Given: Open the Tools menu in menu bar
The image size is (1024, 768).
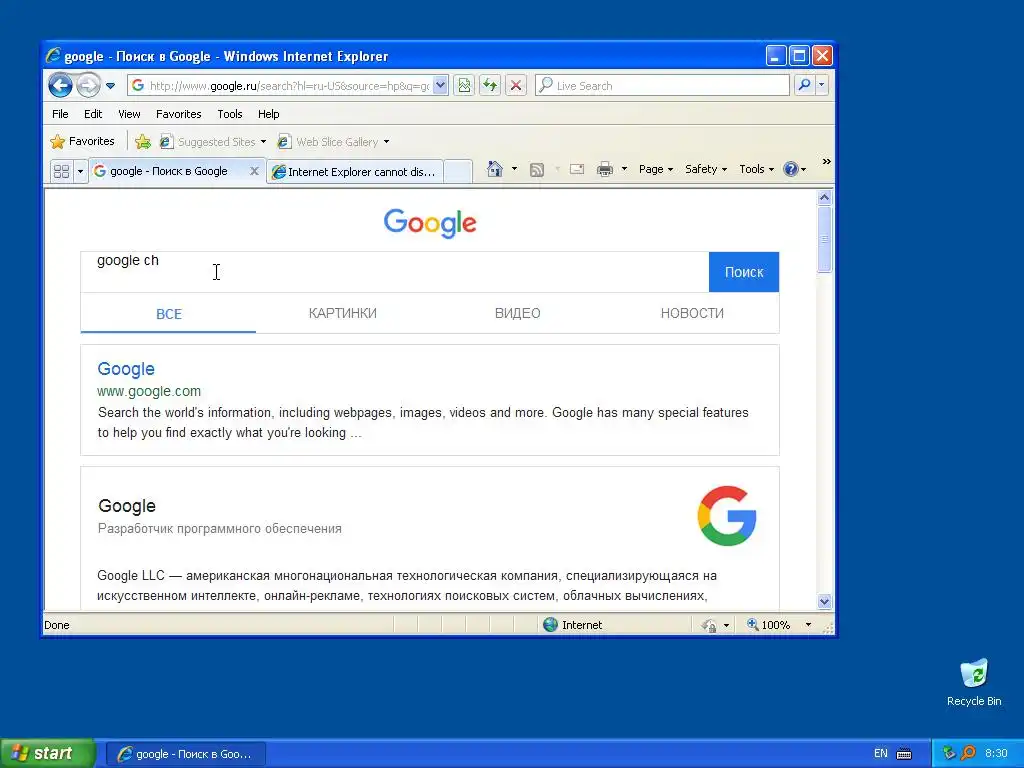Looking at the screenshot, I should click(230, 114).
